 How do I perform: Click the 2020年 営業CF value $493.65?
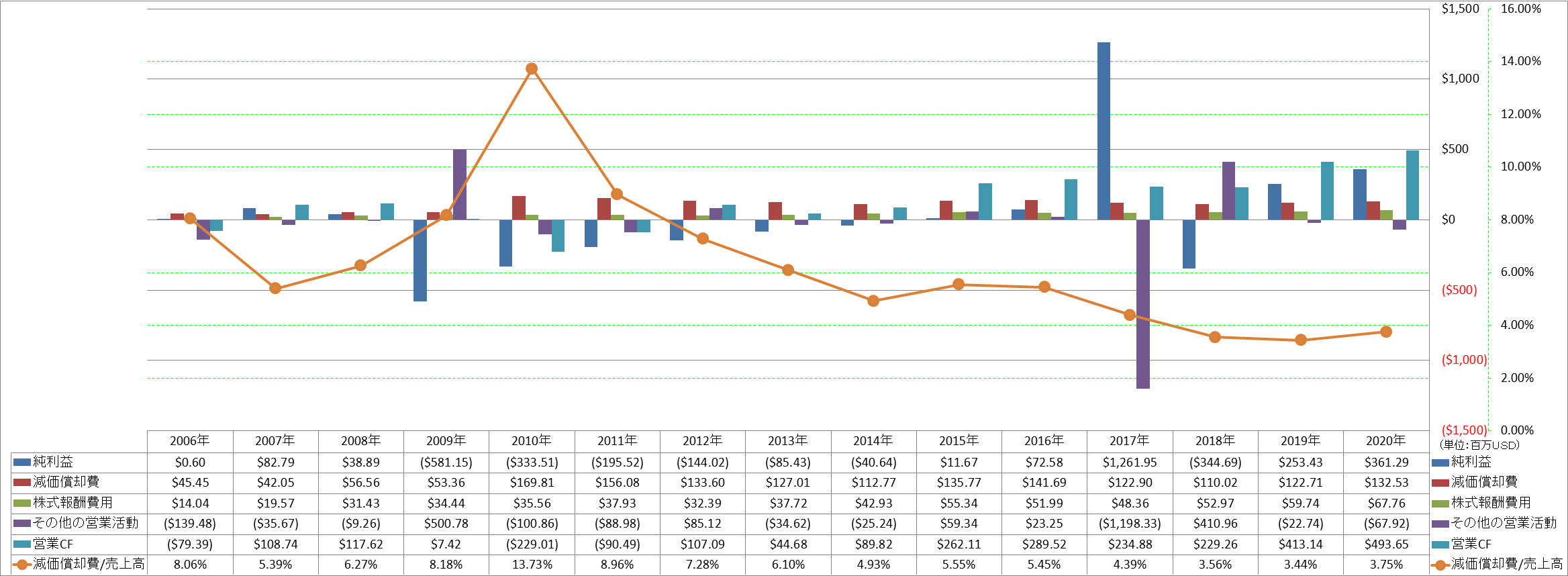click(1386, 544)
